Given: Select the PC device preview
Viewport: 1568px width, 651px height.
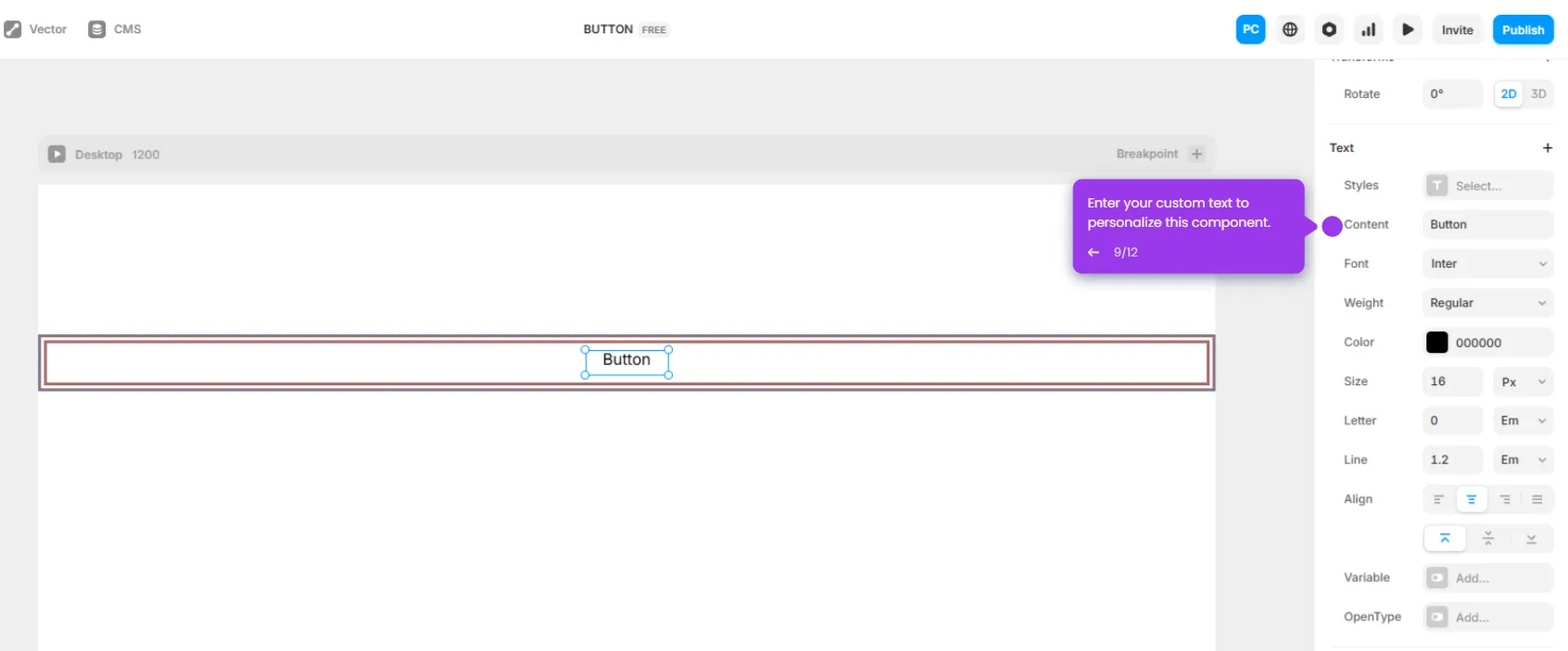Looking at the screenshot, I should pyautogui.click(x=1250, y=30).
